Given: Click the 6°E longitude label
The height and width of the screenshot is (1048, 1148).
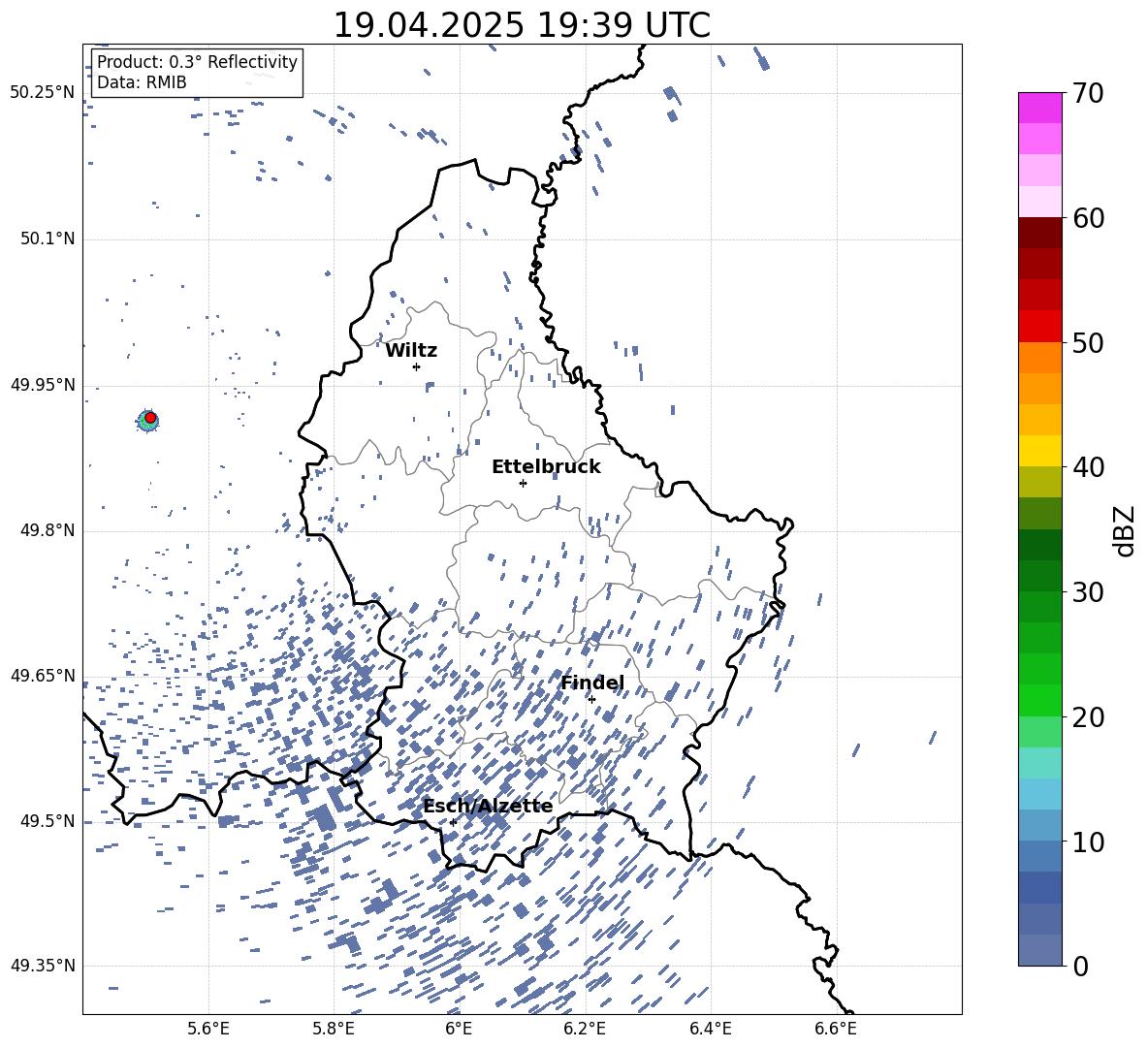Looking at the screenshot, I should coord(459,1029).
